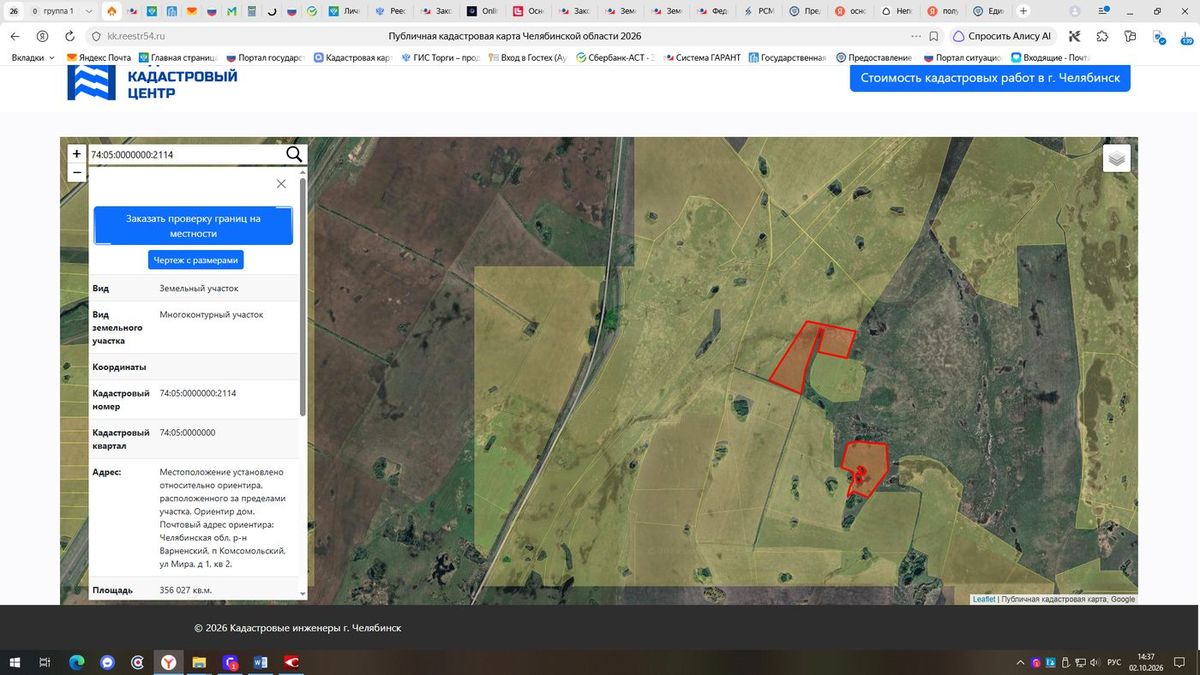Click Стоимость кадастровых работ в г. Челябинск
1200x675 pixels.
pos(990,78)
